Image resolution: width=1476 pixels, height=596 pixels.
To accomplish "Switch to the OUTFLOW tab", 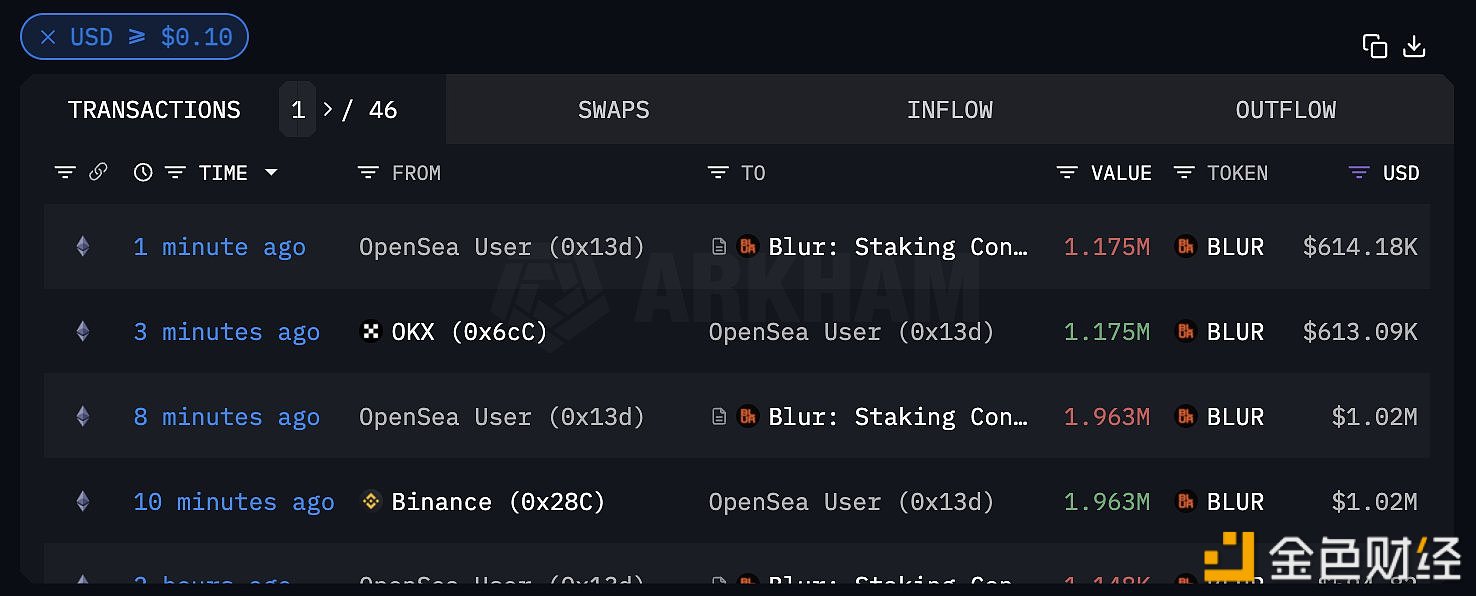I will click(1286, 110).
